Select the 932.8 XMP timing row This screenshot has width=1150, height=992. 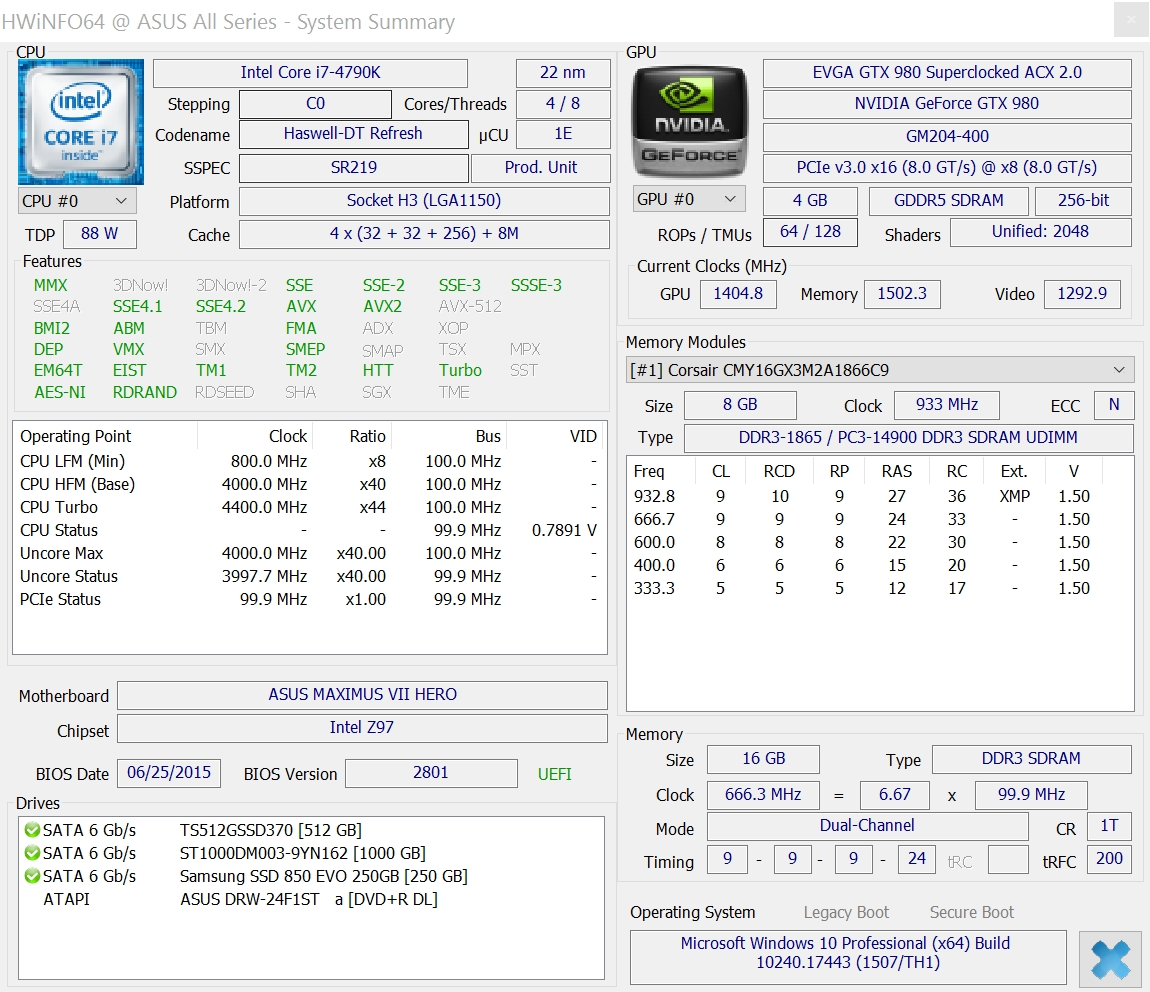tap(879, 496)
